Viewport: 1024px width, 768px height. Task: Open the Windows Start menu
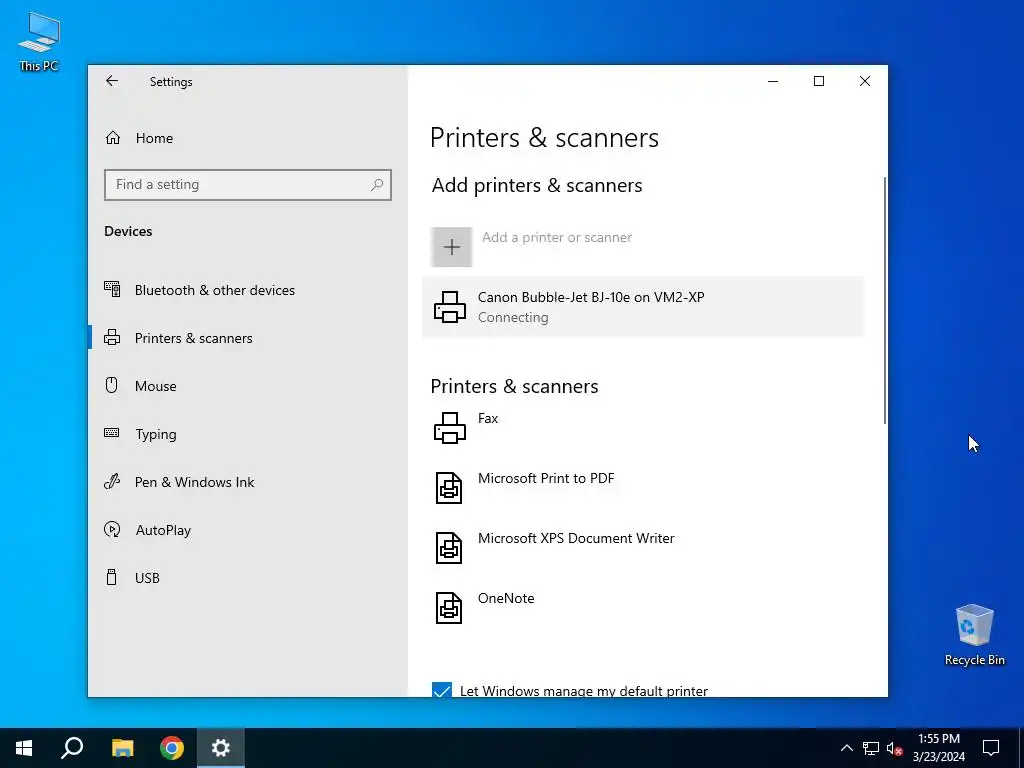[24, 748]
